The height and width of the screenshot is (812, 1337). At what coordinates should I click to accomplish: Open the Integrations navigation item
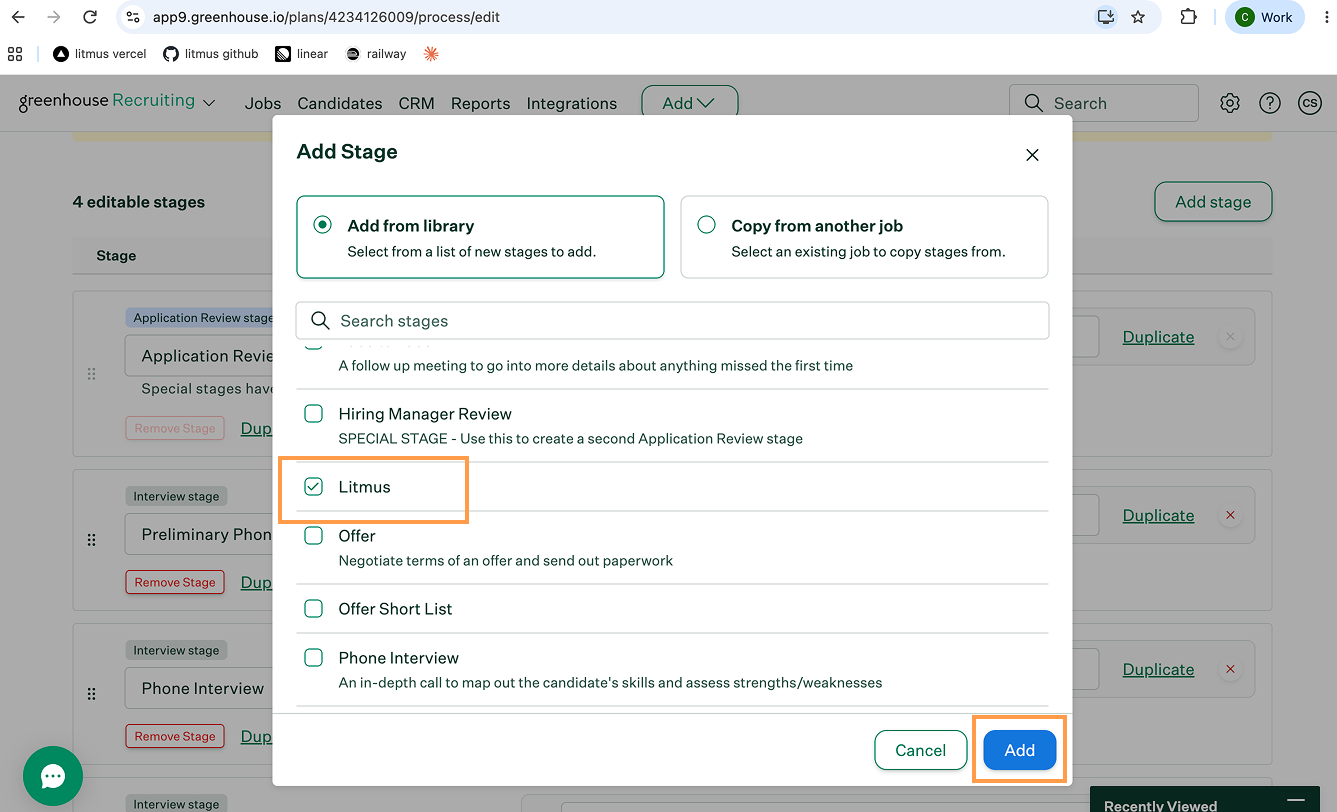[x=572, y=103]
